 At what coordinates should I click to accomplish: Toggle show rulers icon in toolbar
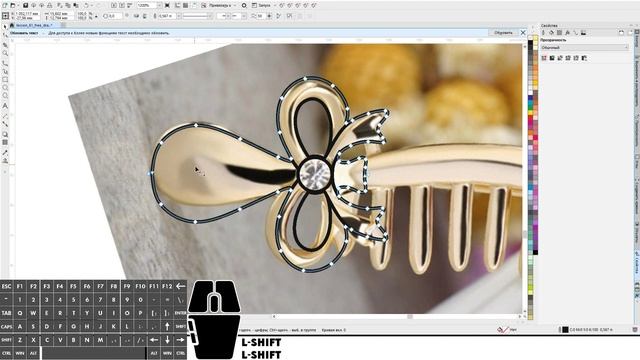click(x=178, y=5)
